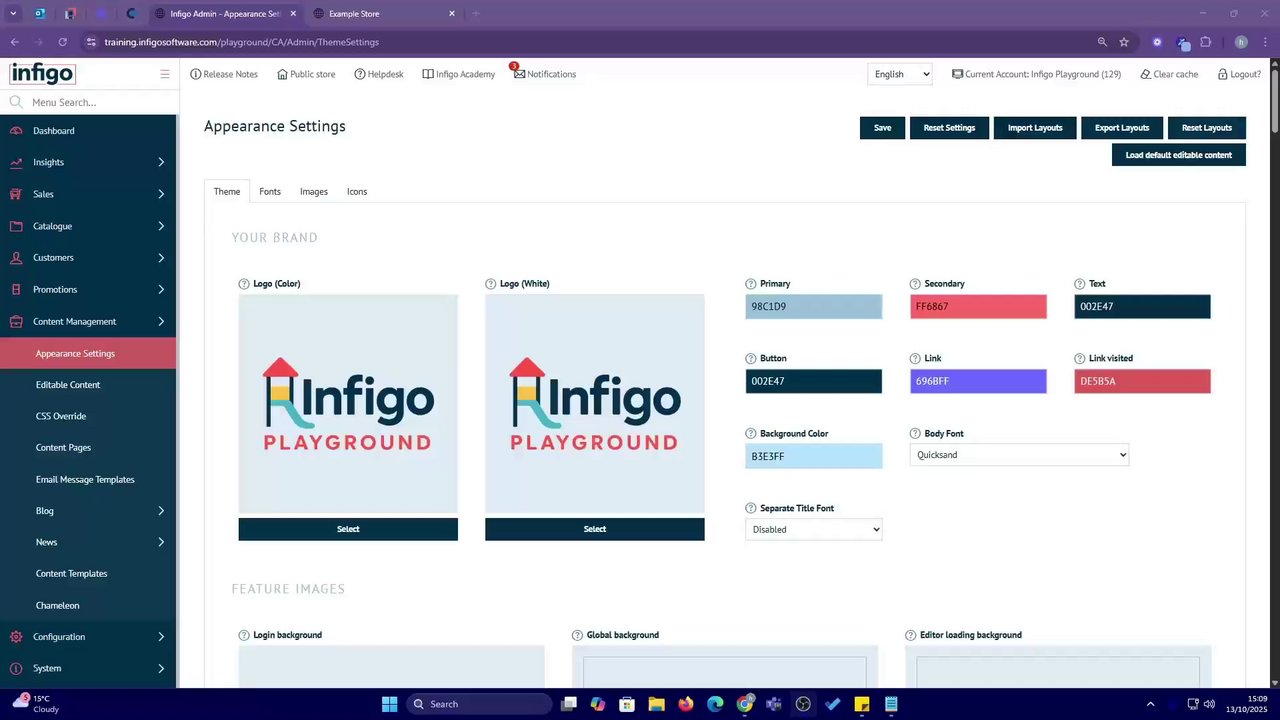The image size is (1280, 720).
Task: Open File Explorer from the taskbar
Action: click(x=656, y=704)
